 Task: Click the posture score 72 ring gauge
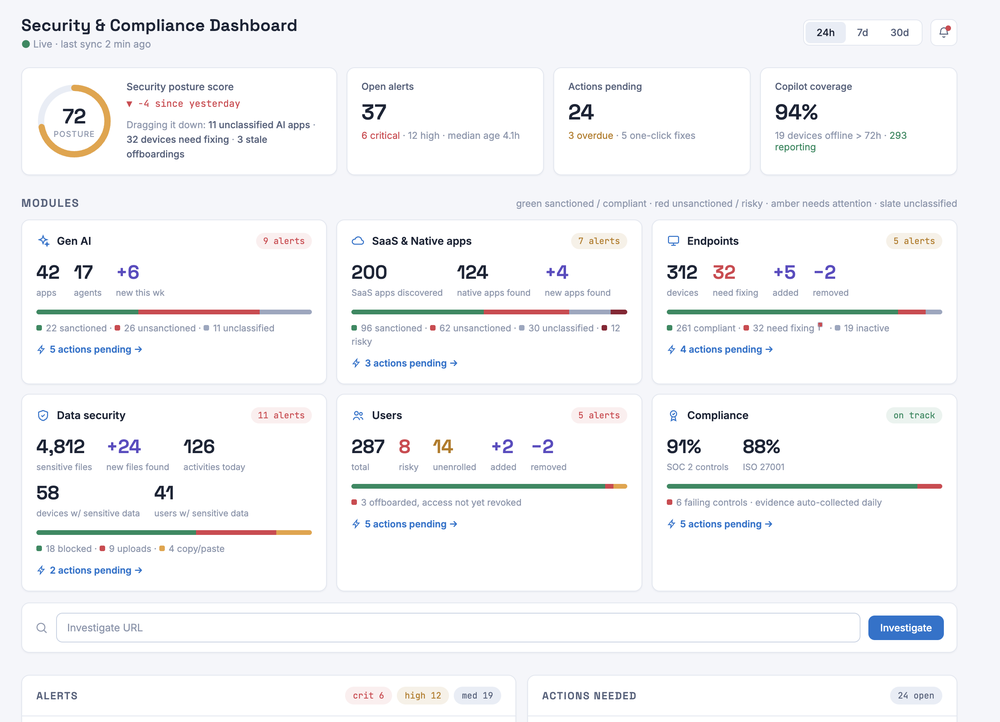(x=74, y=121)
